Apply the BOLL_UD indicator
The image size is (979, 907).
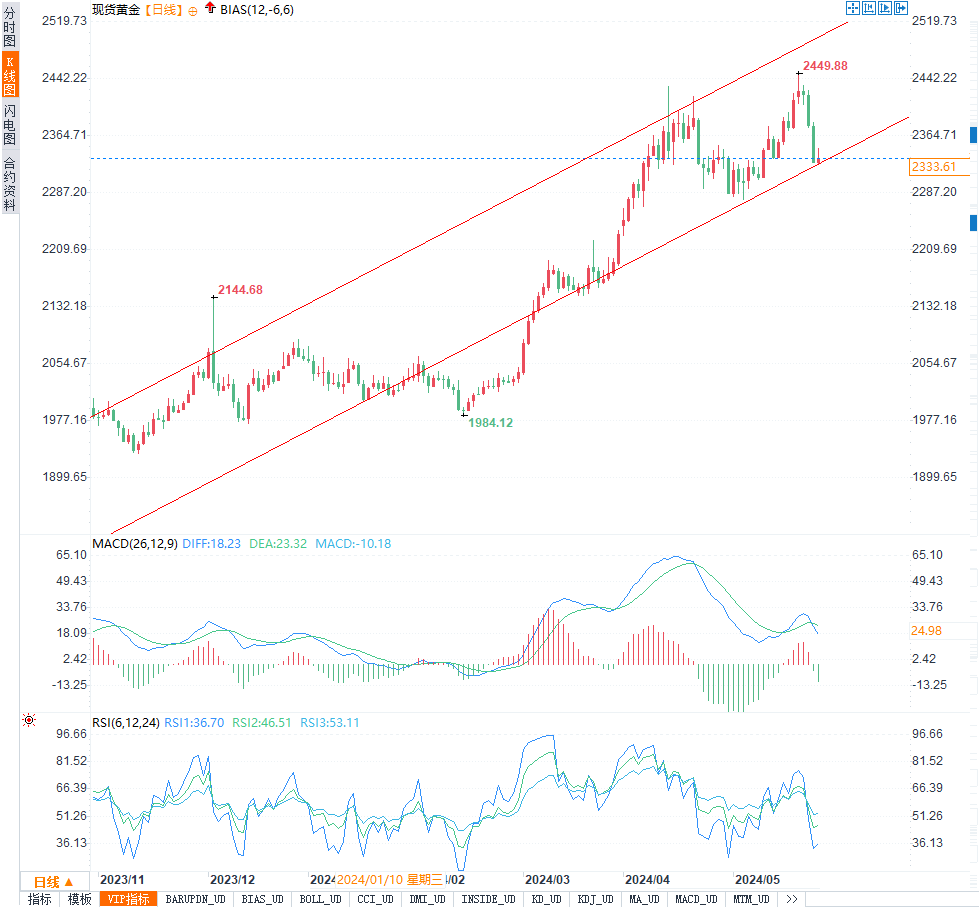(321, 899)
